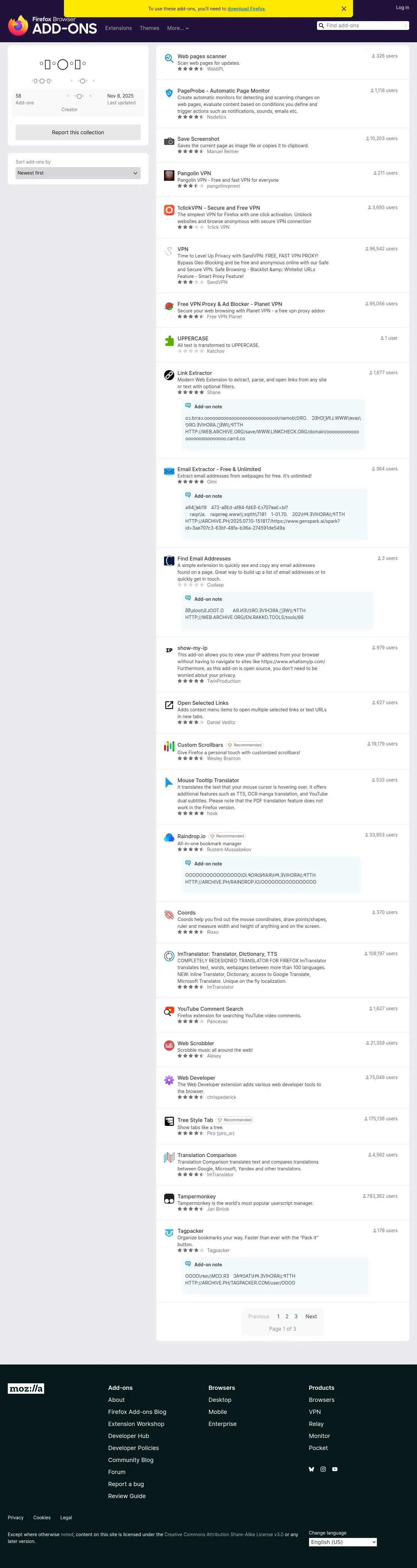
Task: Click the Coords add-on icon
Action: [169, 915]
